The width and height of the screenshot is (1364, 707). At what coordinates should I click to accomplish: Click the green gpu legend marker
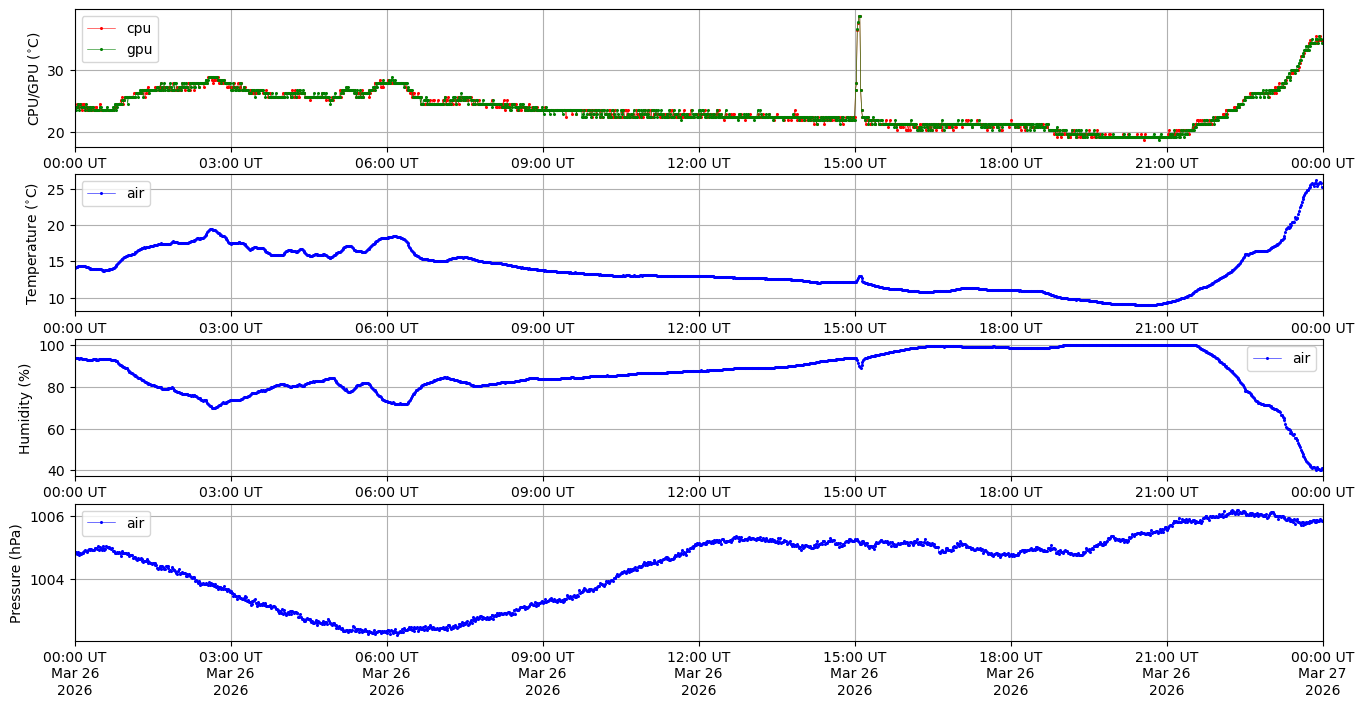(101, 48)
